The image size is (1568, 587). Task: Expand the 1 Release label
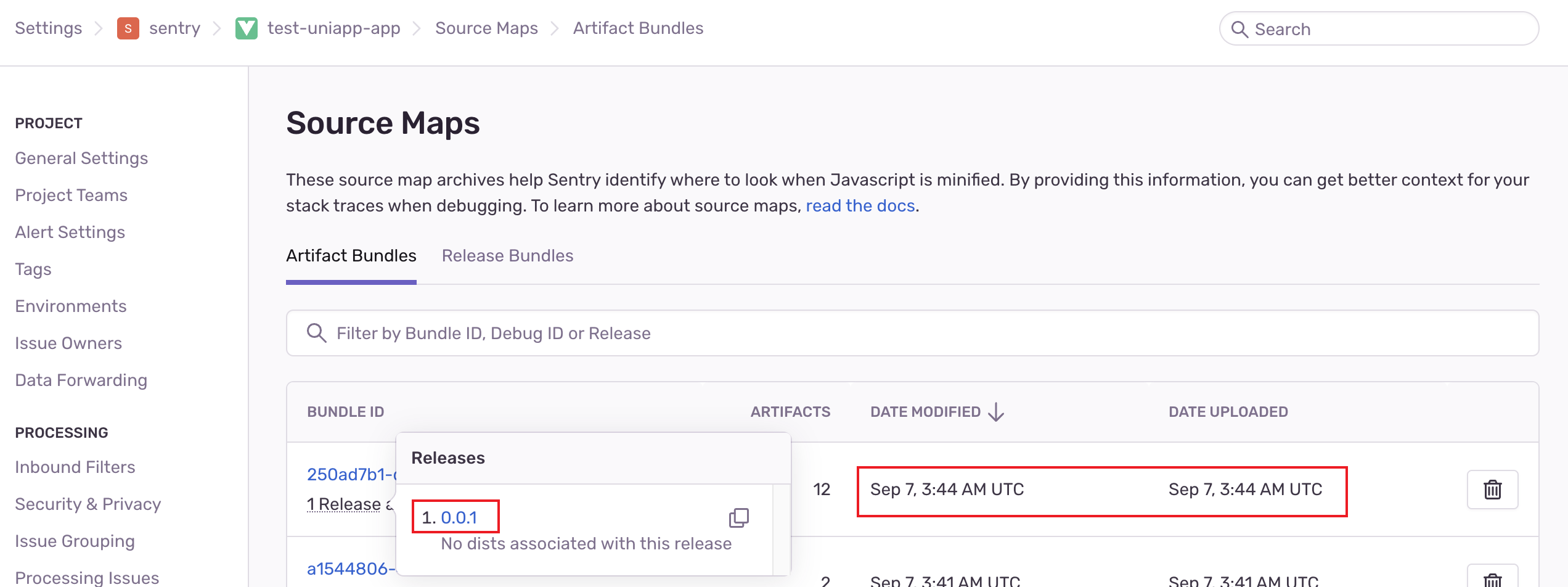(x=344, y=504)
